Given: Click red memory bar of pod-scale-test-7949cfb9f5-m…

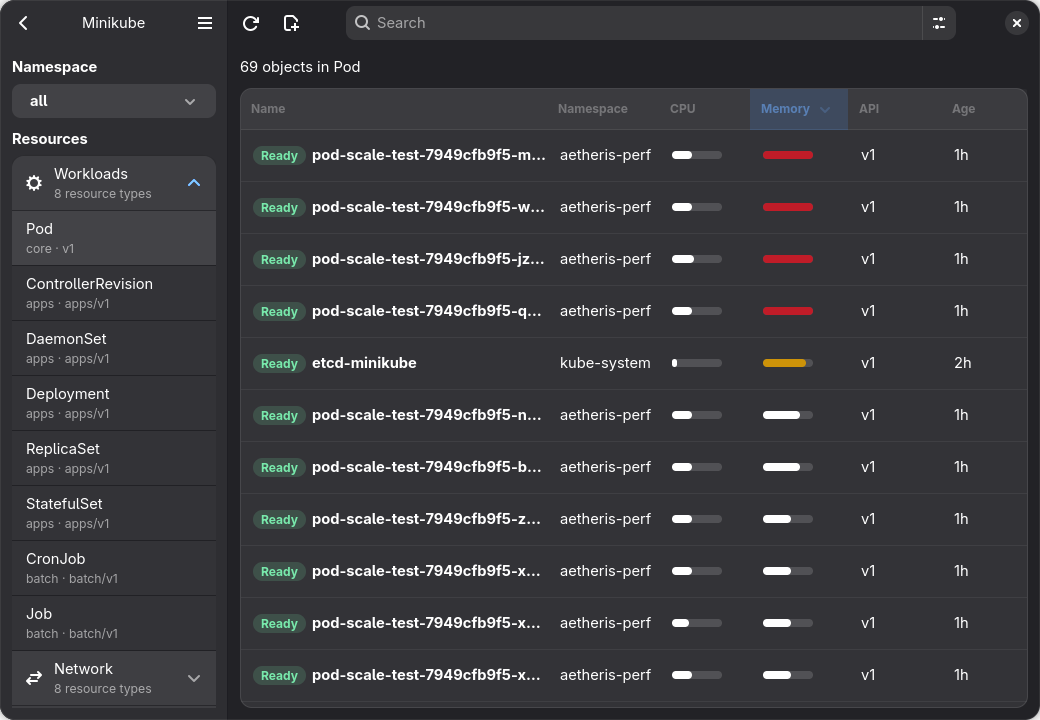Looking at the screenshot, I should pos(788,155).
